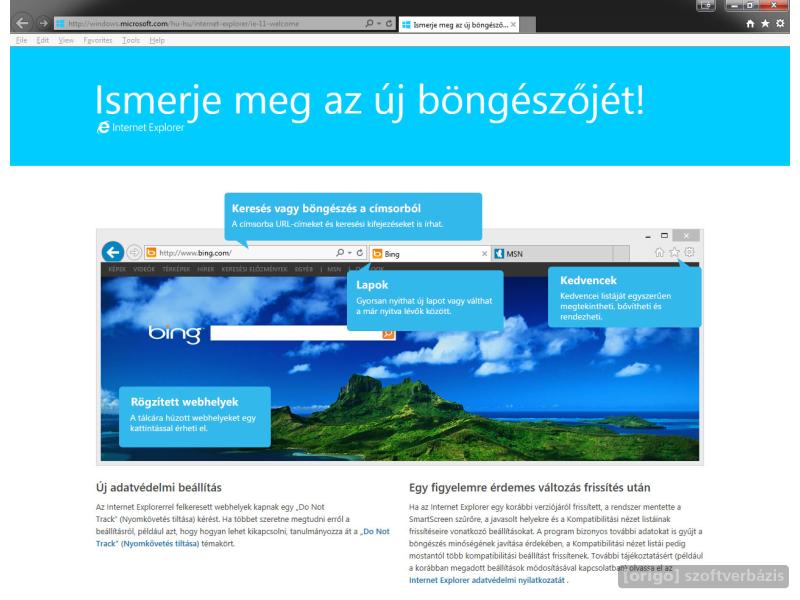This screenshot has height=600, width=800.
Task: Select the 'Ismerje meg az új böngésző' tab
Action: (459, 24)
